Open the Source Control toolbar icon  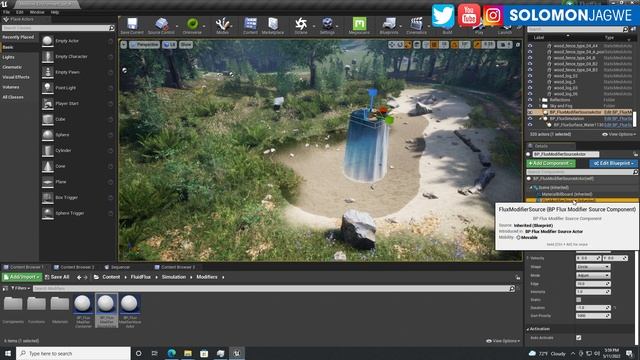click(x=161, y=24)
